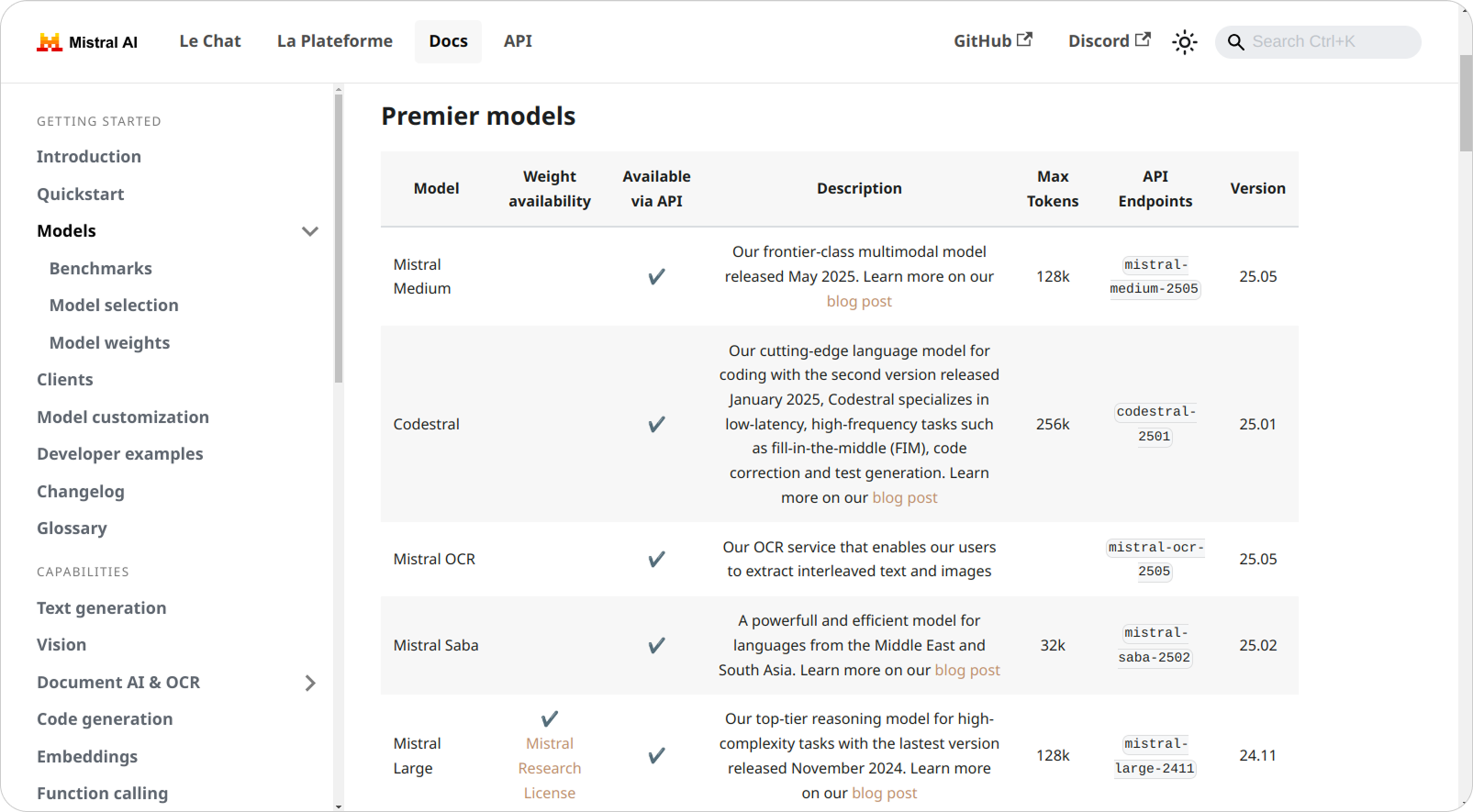
Task: Click the search magnifier icon
Action: click(1236, 42)
